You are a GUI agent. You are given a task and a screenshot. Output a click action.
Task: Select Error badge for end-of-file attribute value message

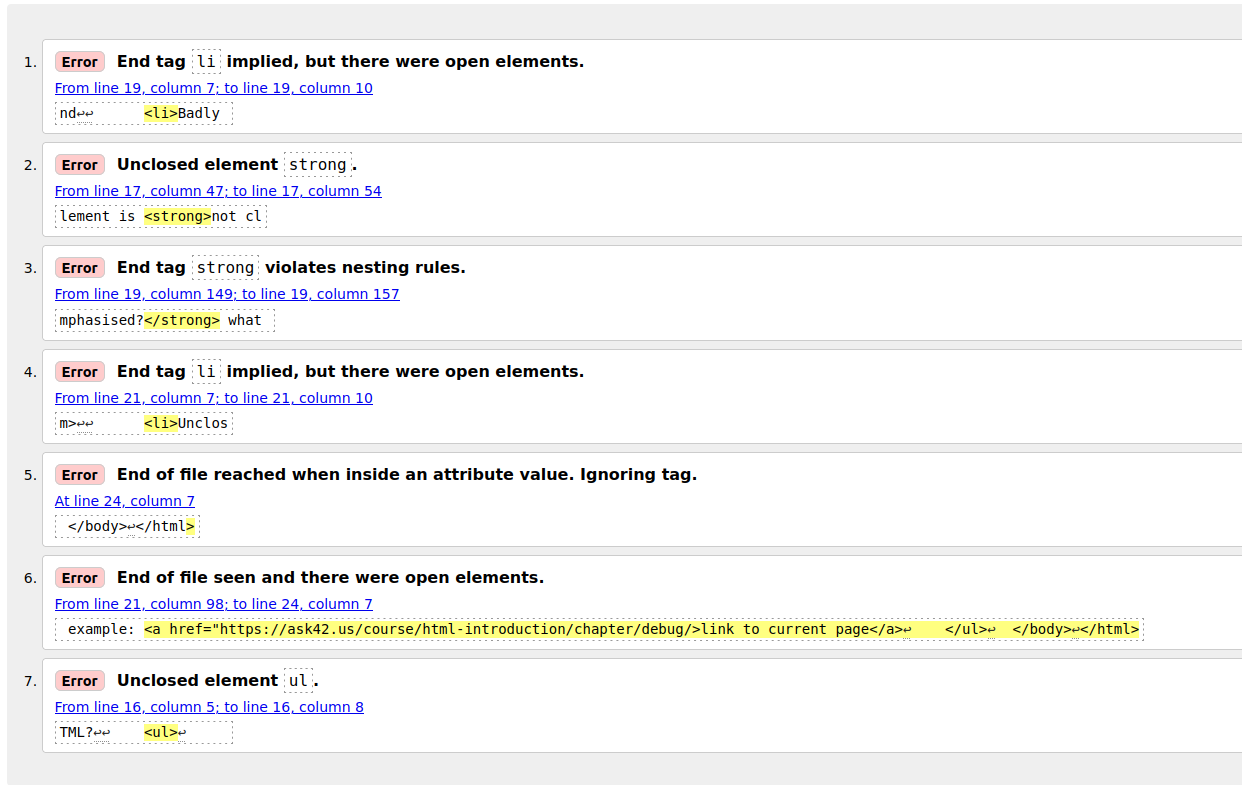pyautogui.click(x=79, y=475)
